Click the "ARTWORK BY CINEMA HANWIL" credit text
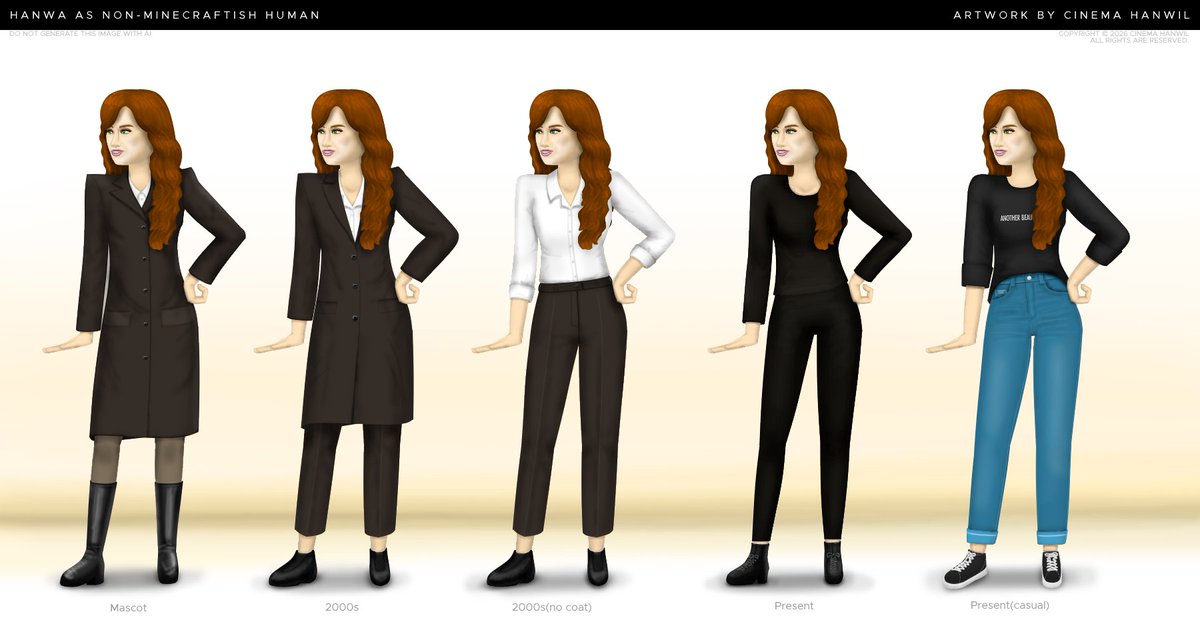1200x630 pixels. coord(1071,15)
